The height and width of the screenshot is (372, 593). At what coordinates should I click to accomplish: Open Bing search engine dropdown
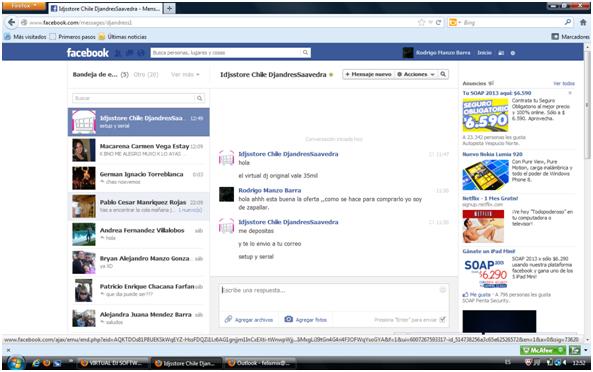click(455, 22)
